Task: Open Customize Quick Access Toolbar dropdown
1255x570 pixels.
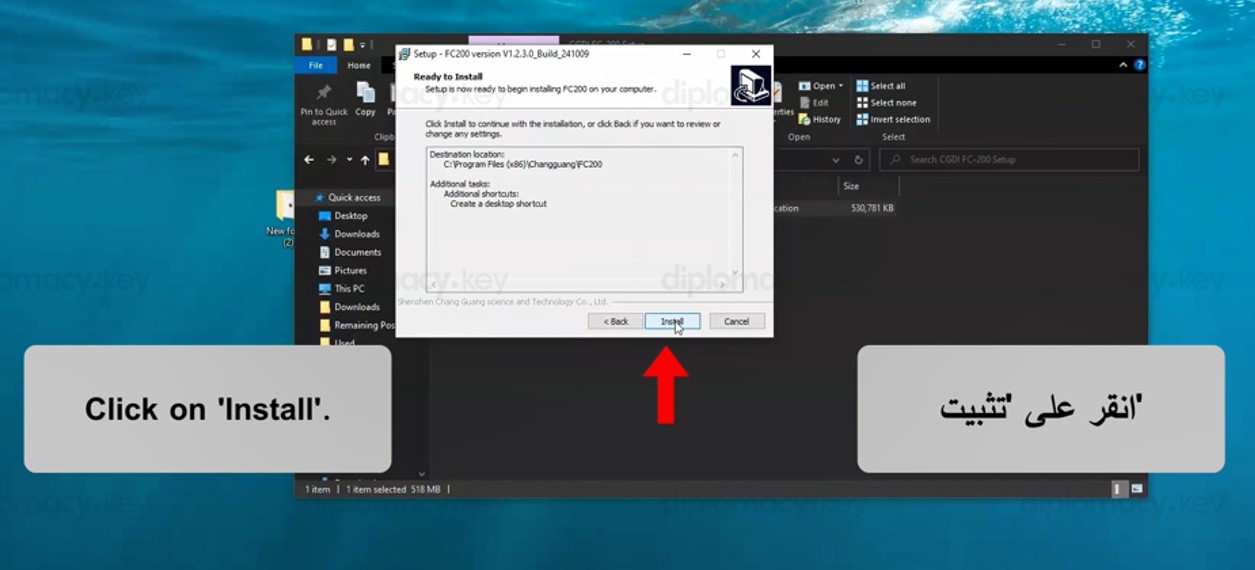Action: [363, 45]
